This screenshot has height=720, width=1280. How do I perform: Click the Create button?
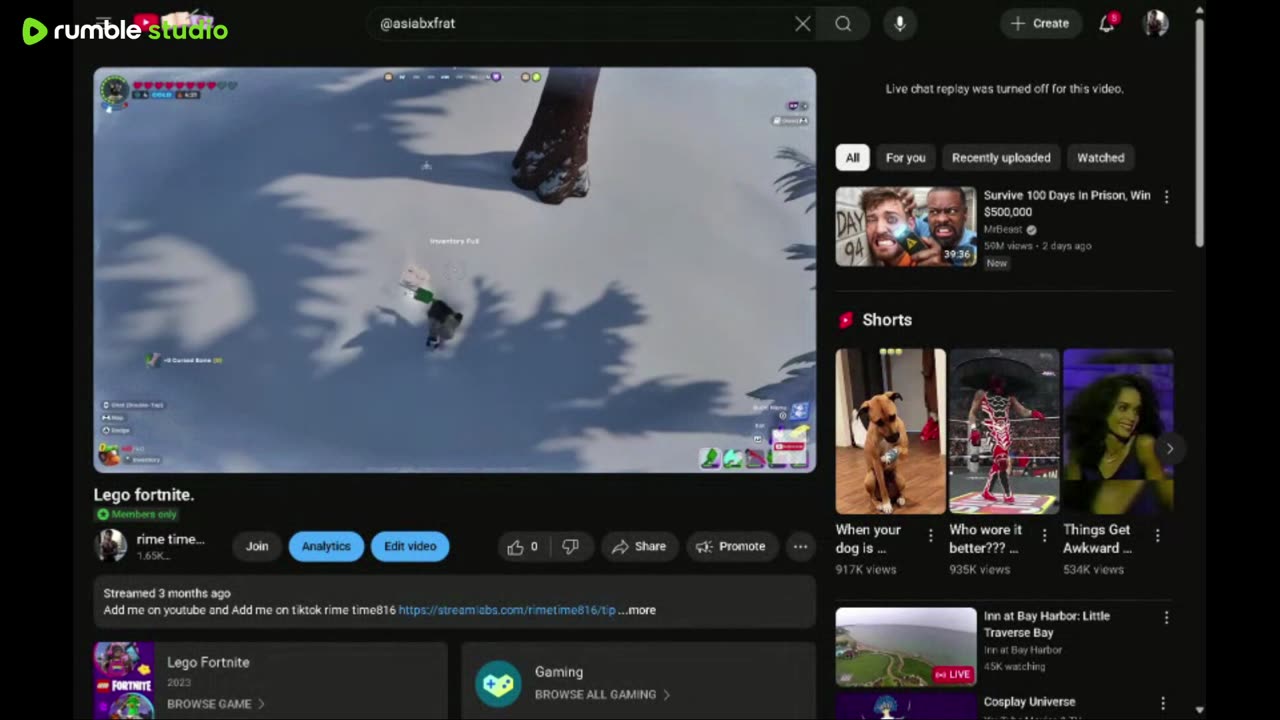click(1040, 23)
